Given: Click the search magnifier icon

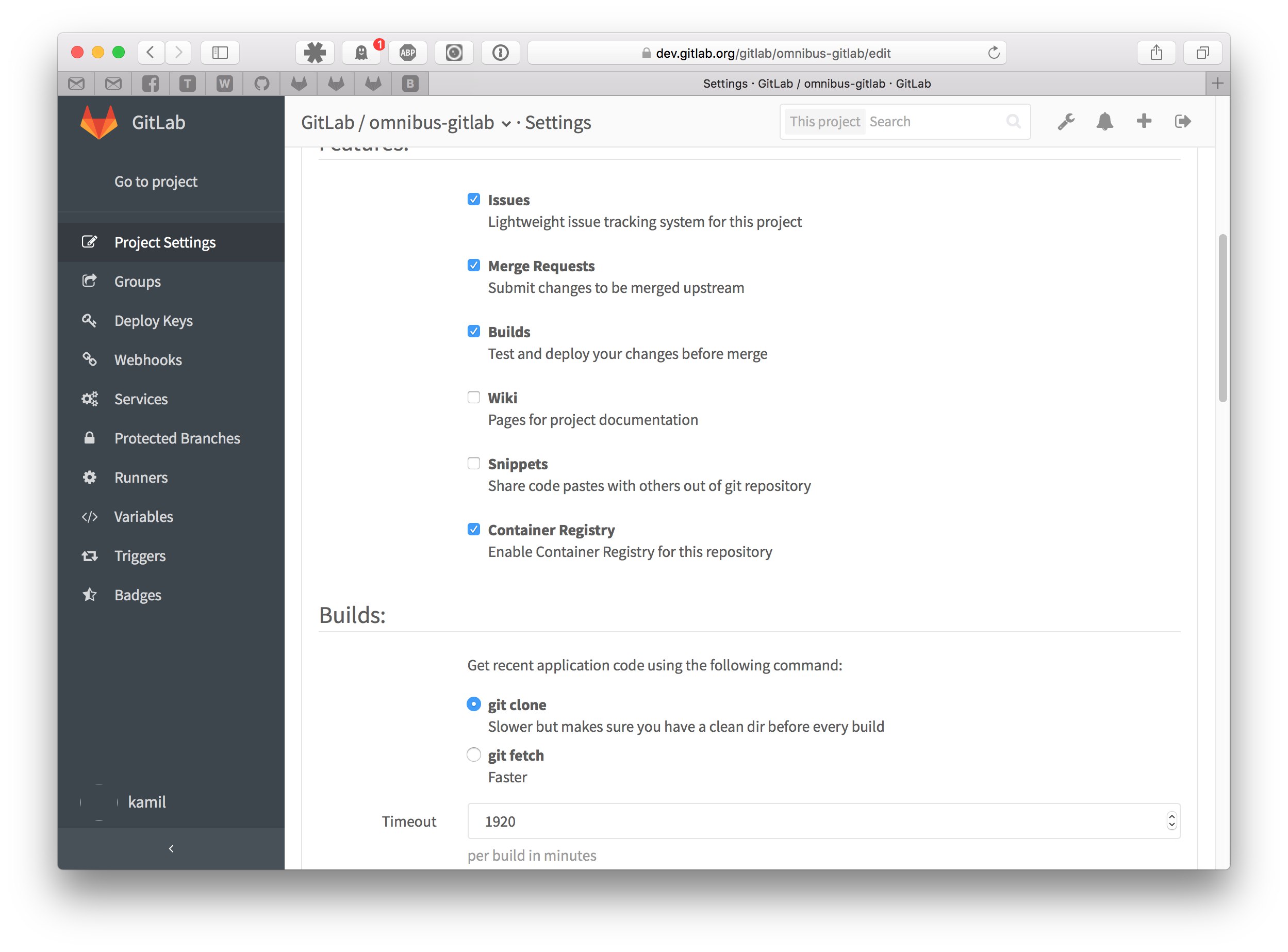Looking at the screenshot, I should 1013,121.
